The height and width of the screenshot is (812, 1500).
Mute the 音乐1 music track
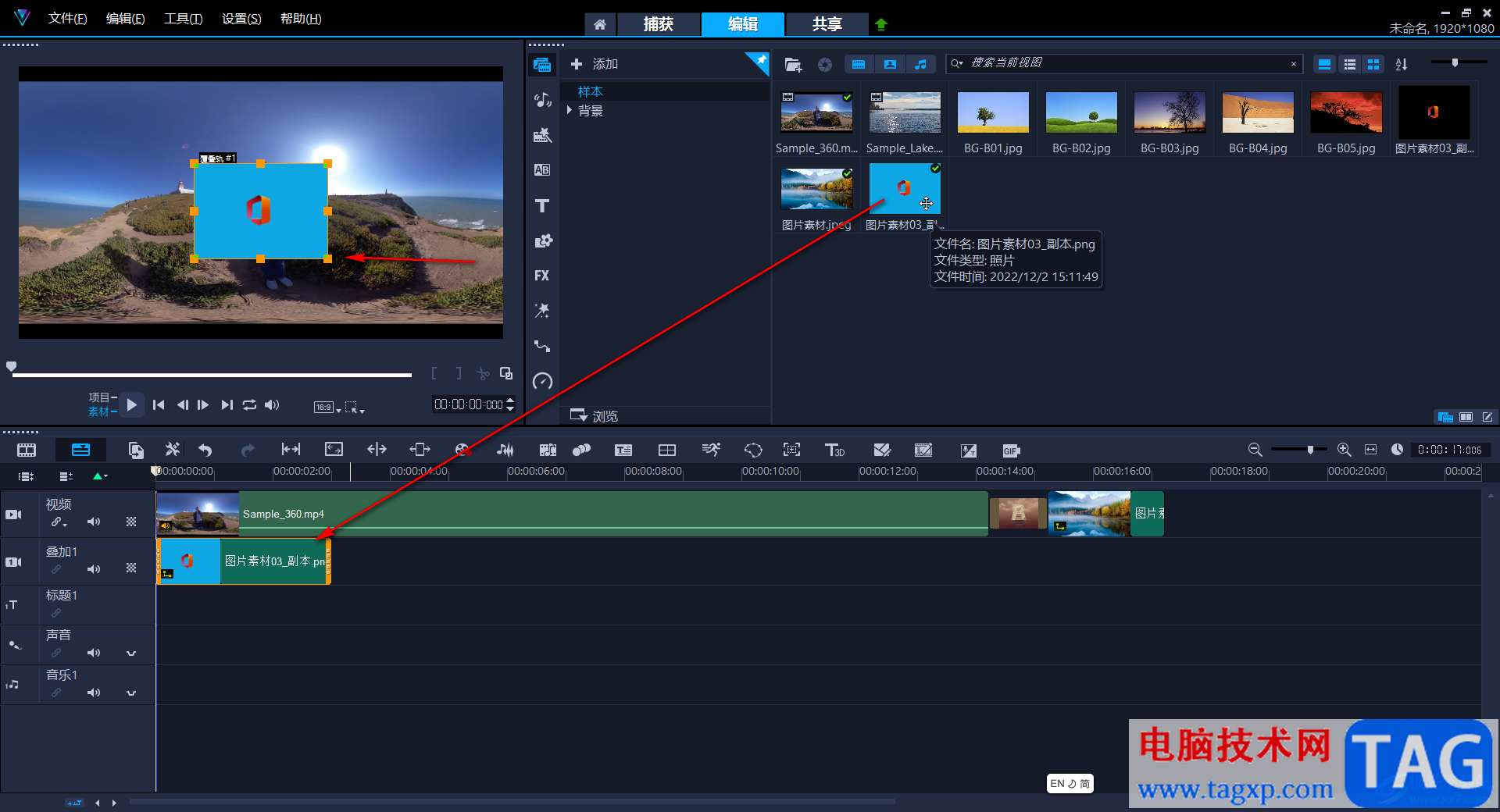[94, 693]
